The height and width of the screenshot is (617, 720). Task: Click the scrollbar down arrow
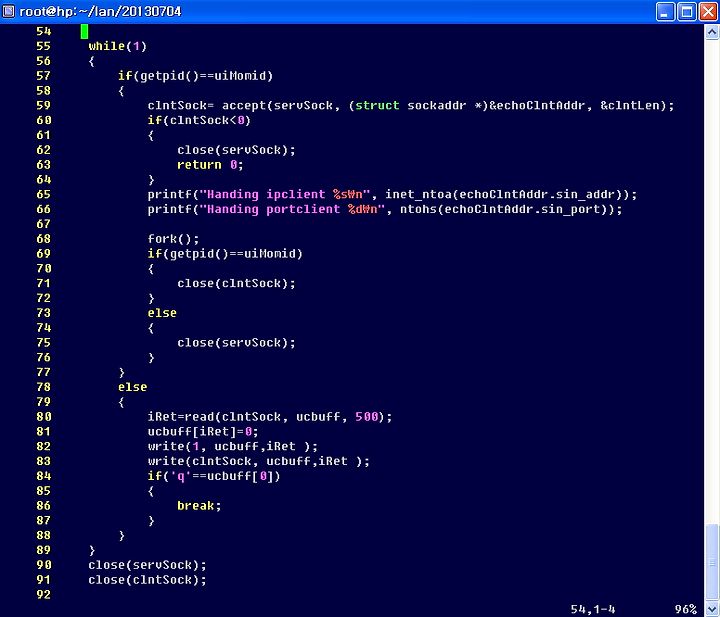(x=712, y=610)
